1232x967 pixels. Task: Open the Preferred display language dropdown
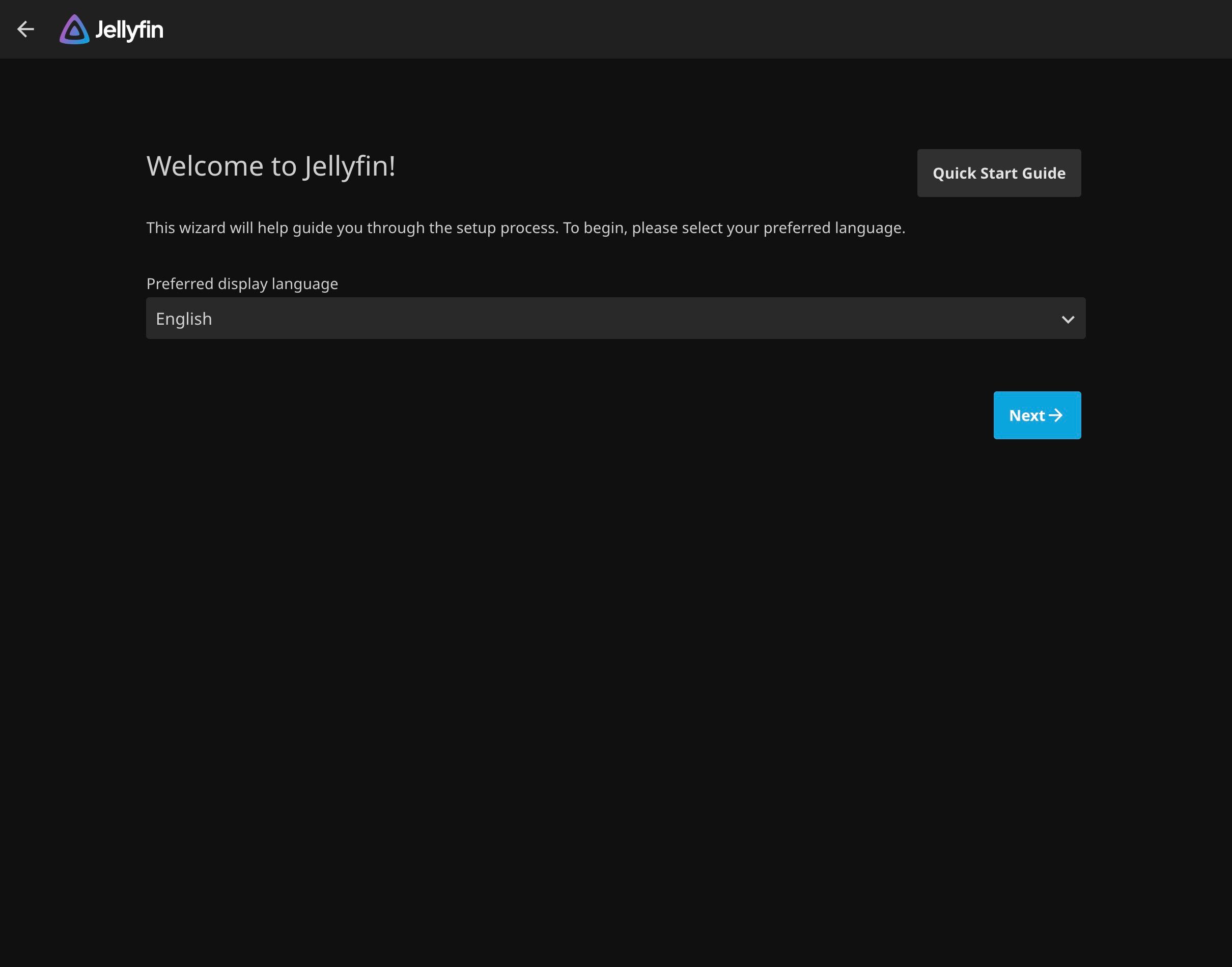615,319
